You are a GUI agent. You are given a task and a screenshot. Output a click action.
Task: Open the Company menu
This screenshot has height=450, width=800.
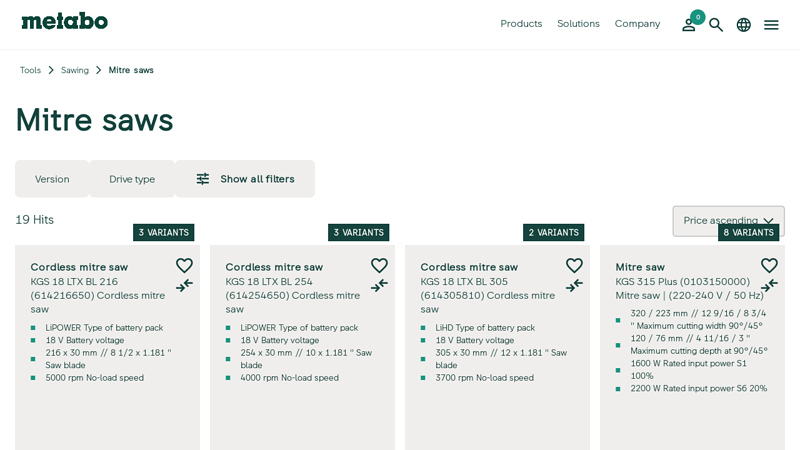[637, 23]
